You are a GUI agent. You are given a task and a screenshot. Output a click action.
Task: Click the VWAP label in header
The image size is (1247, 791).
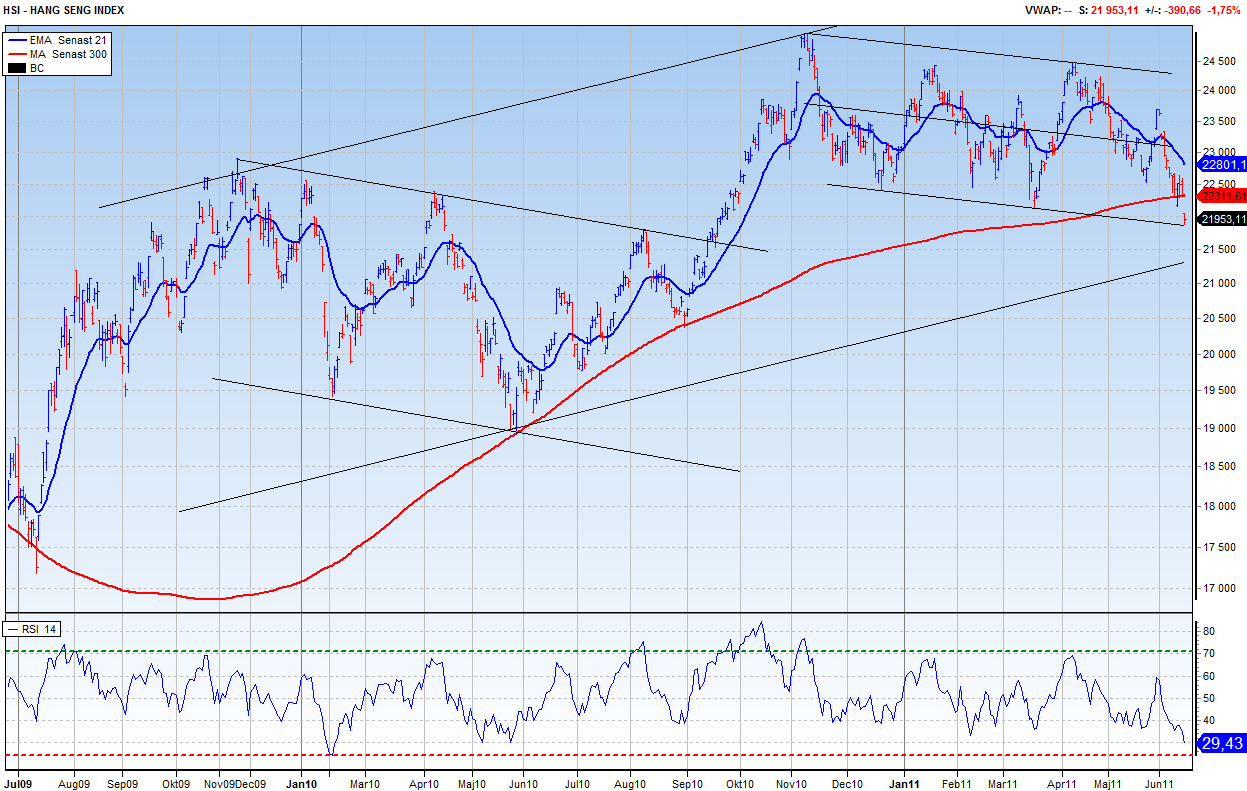tap(1040, 9)
